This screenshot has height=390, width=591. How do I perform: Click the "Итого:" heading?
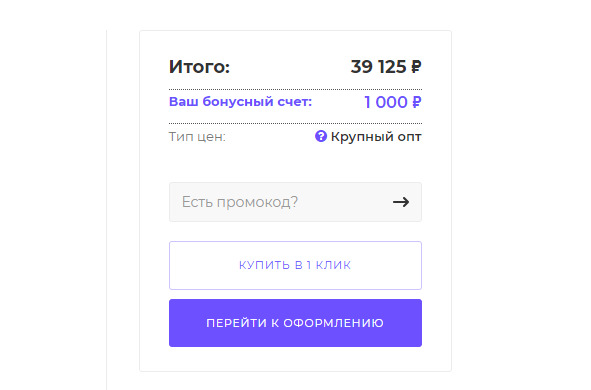pos(199,67)
